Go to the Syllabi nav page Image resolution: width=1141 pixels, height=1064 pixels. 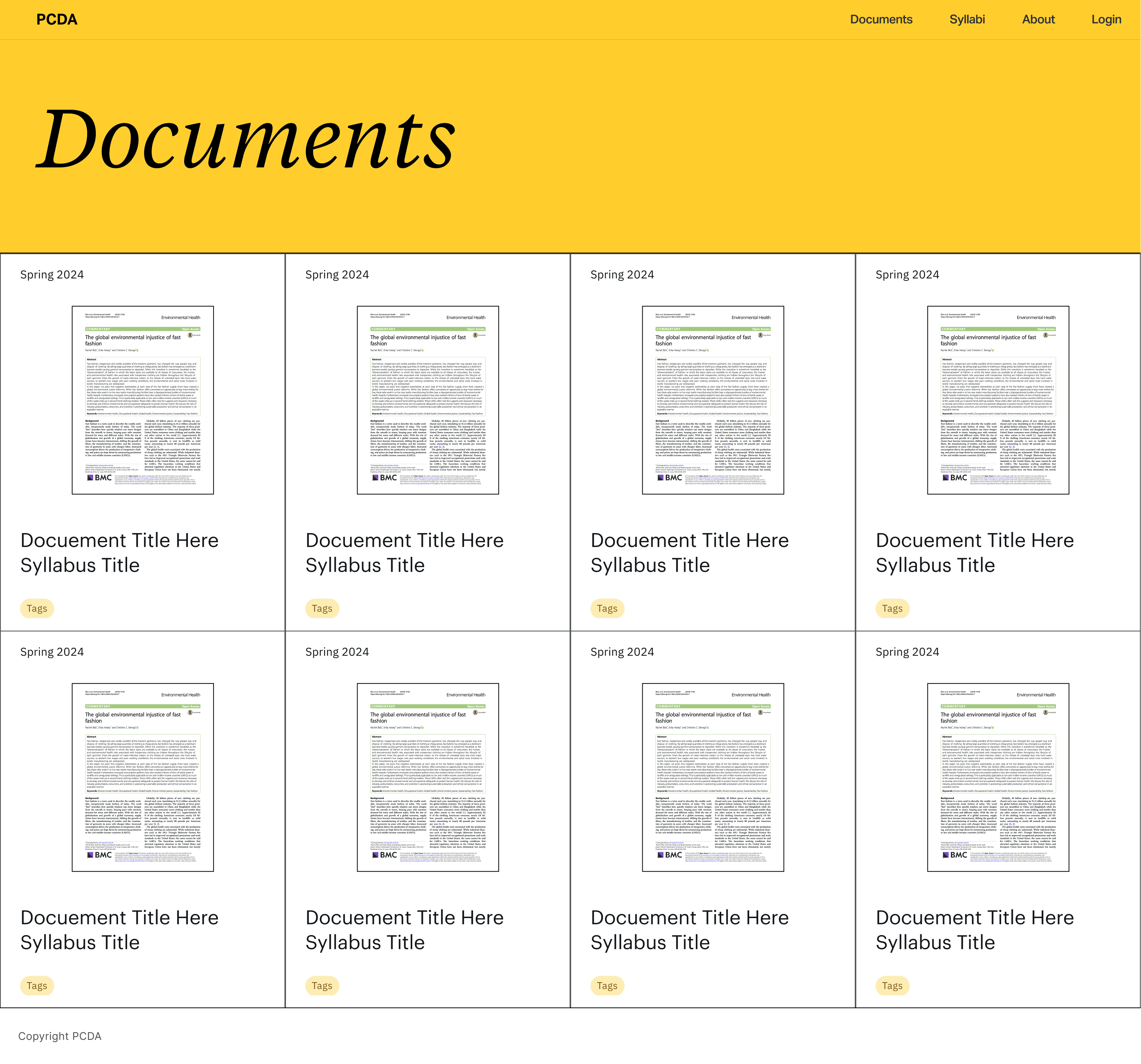click(966, 20)
